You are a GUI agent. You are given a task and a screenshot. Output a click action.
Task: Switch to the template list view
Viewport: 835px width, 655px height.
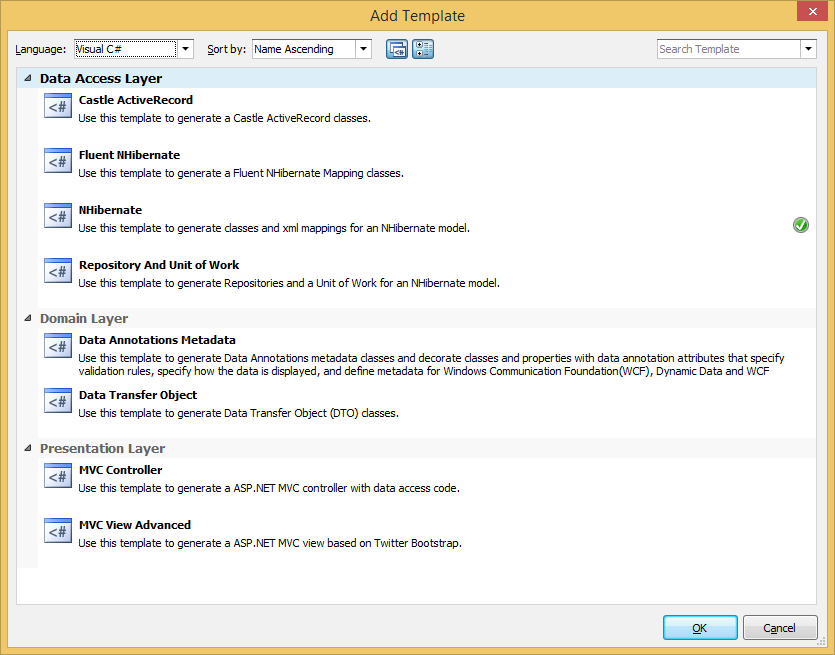pos(423,49)
